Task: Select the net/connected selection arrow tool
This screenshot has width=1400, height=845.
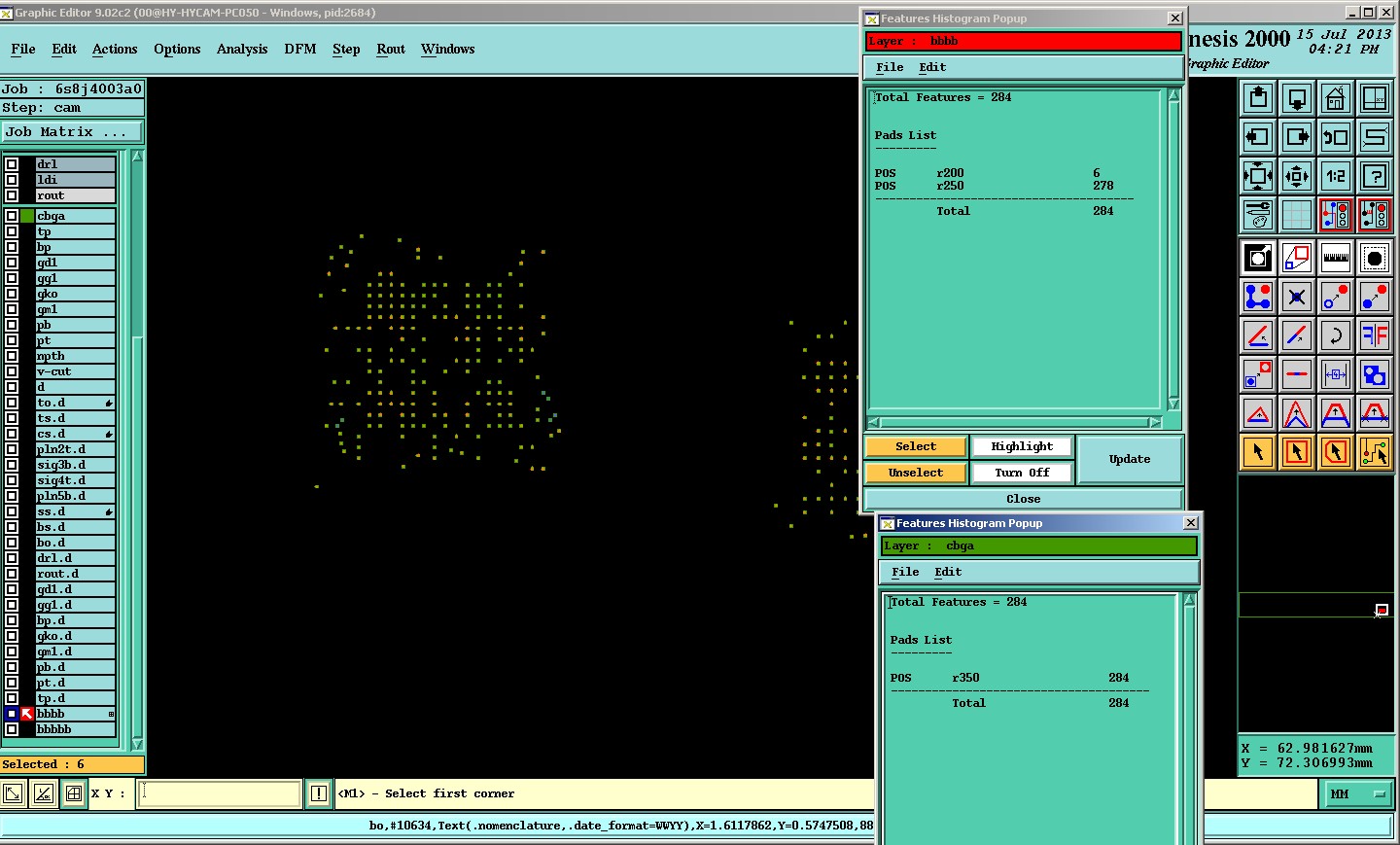Action: coord(1375,452)
